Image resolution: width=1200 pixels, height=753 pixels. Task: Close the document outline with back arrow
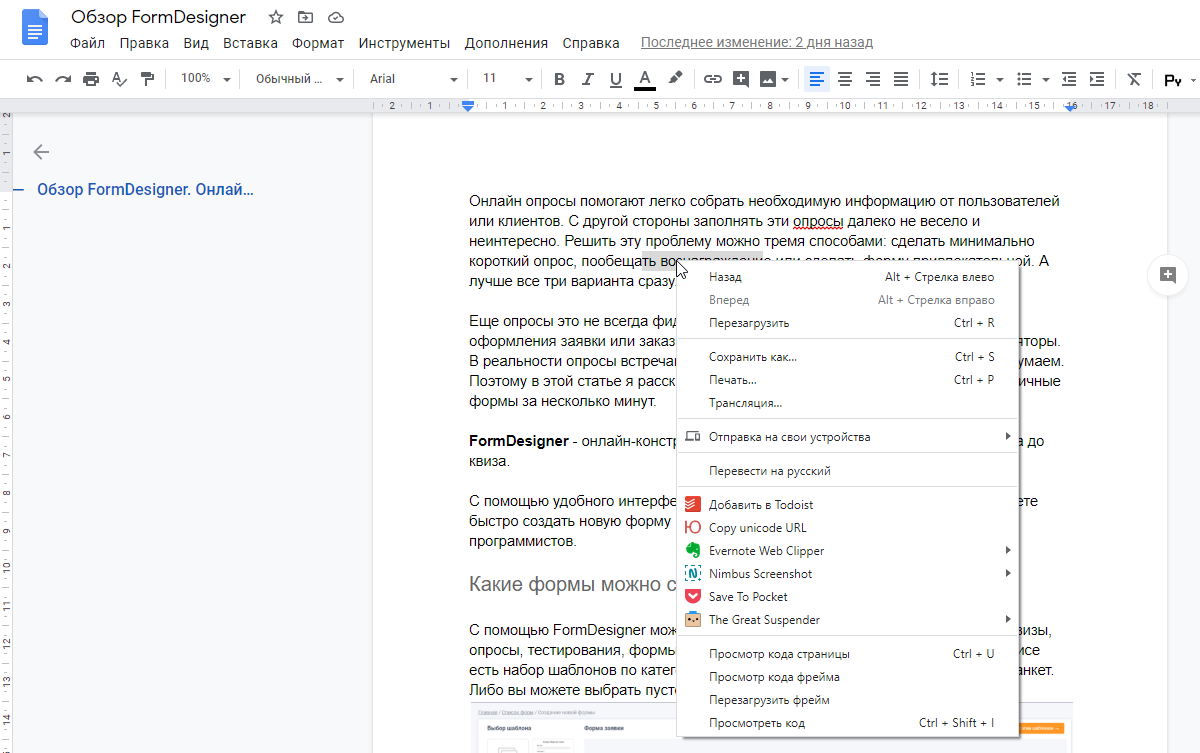[41, 152]
